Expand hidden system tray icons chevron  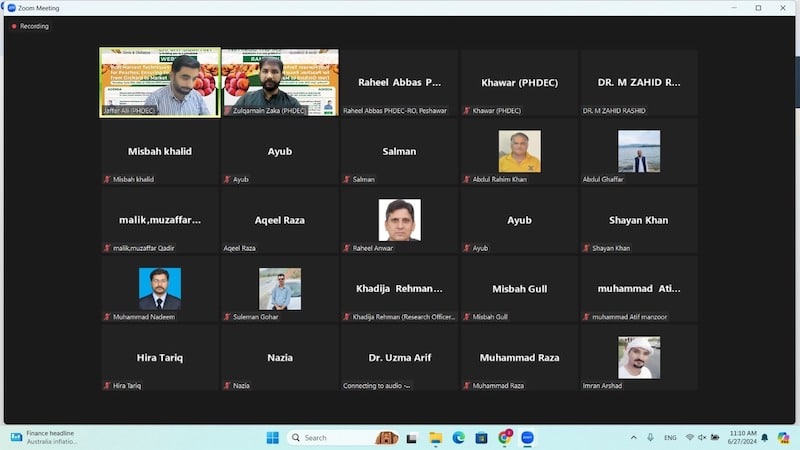(x=633, y=437)
